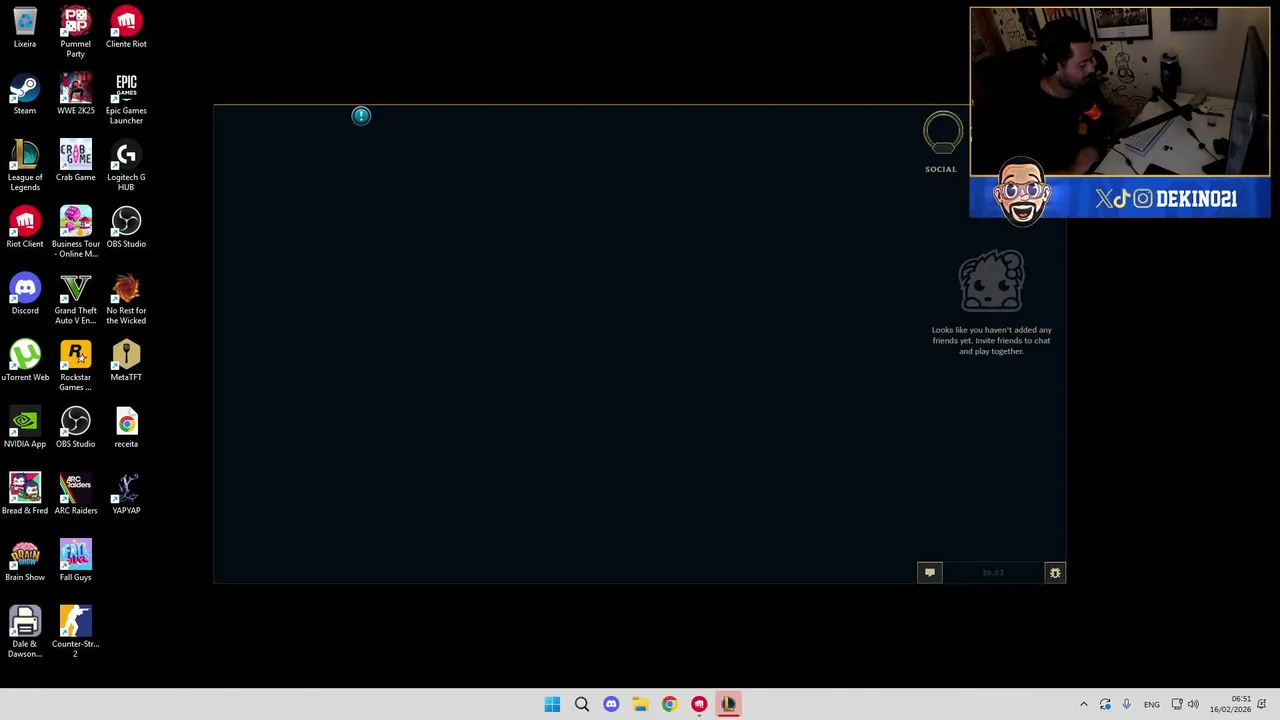
Task: Select Business Tour desktop shortcut
Action: (x=75, y=232)
